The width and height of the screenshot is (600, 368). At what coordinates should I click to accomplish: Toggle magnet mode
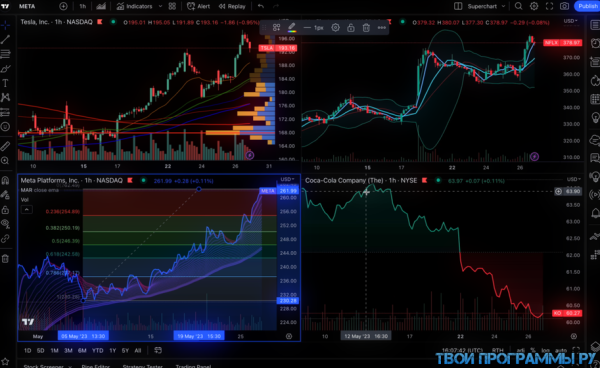[x=5, y=180]
